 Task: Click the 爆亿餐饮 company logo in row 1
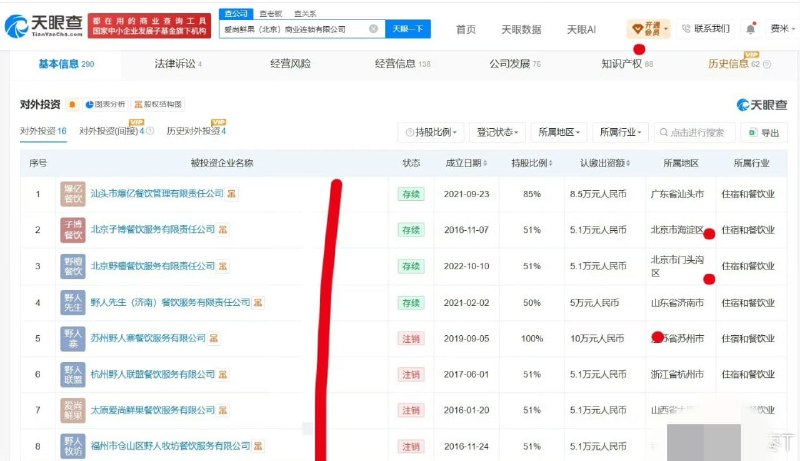73,194
